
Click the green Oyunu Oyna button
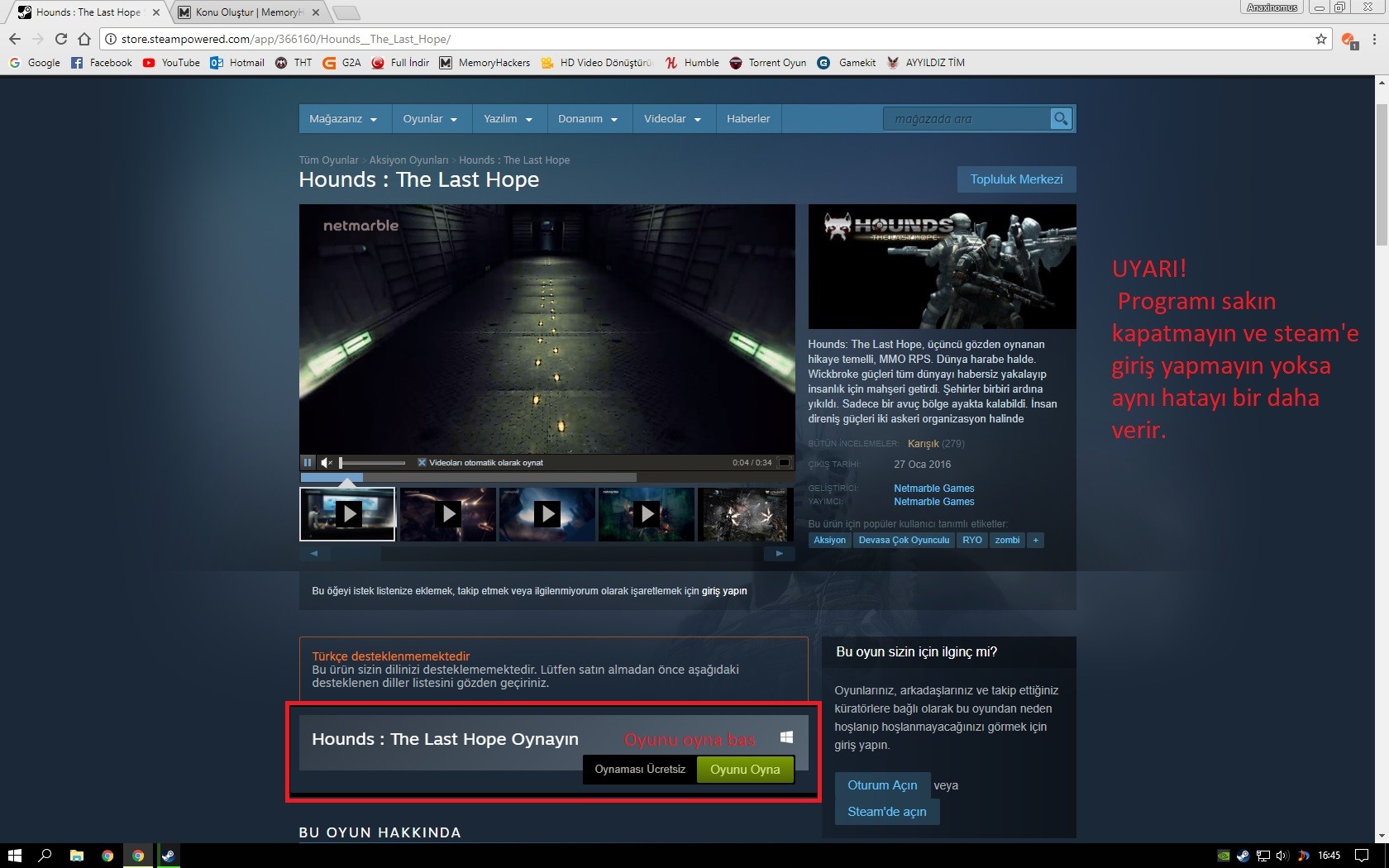pyautogui.click(x=745, y=770)
